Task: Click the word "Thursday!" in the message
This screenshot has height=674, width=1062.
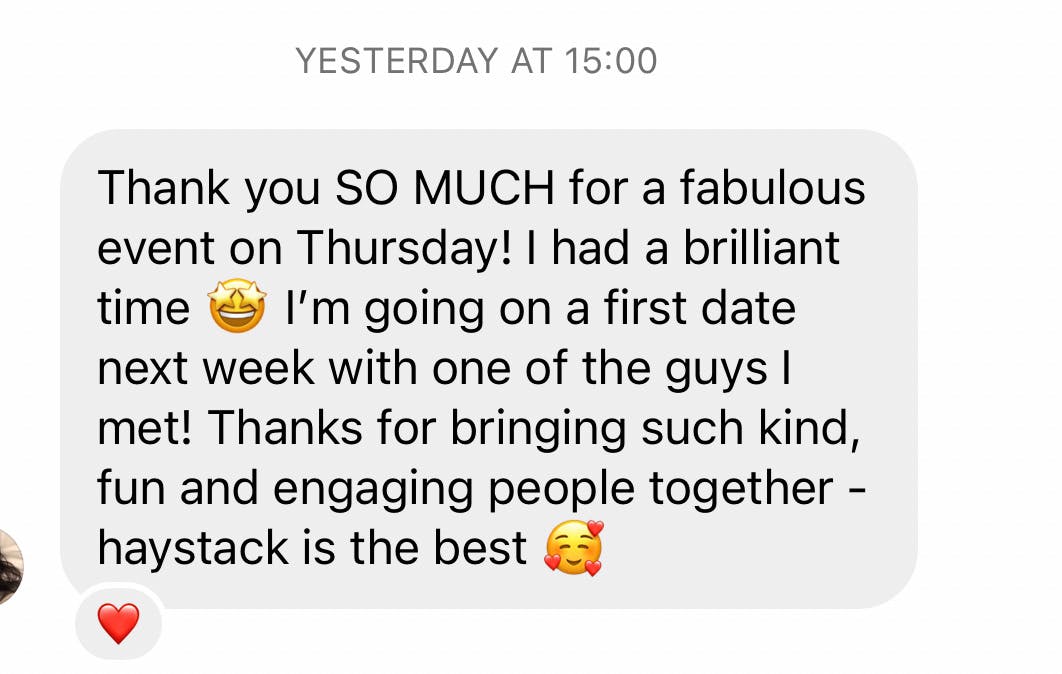Action: 402,250
